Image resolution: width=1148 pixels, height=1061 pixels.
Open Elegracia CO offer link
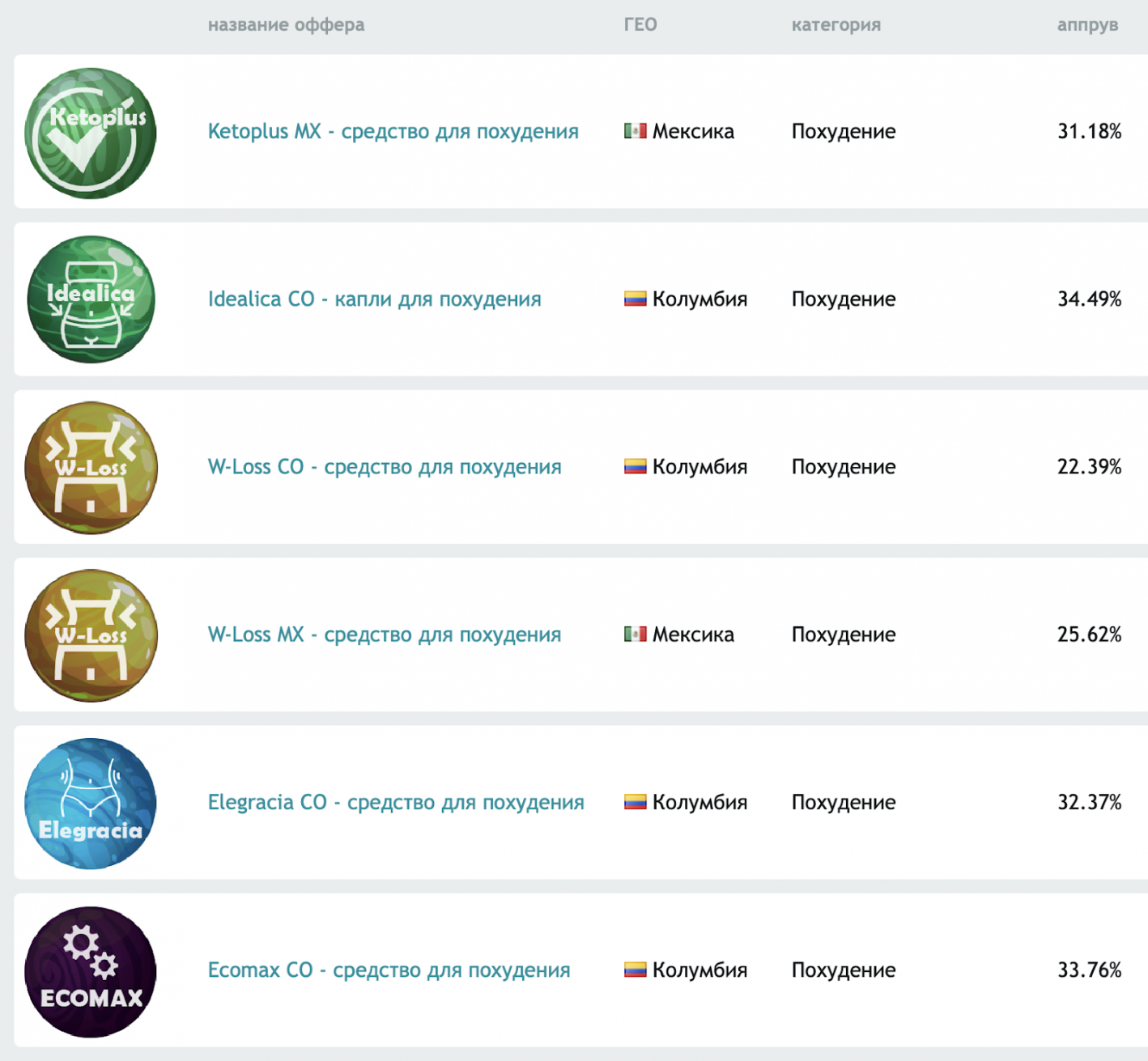point(396,802)
